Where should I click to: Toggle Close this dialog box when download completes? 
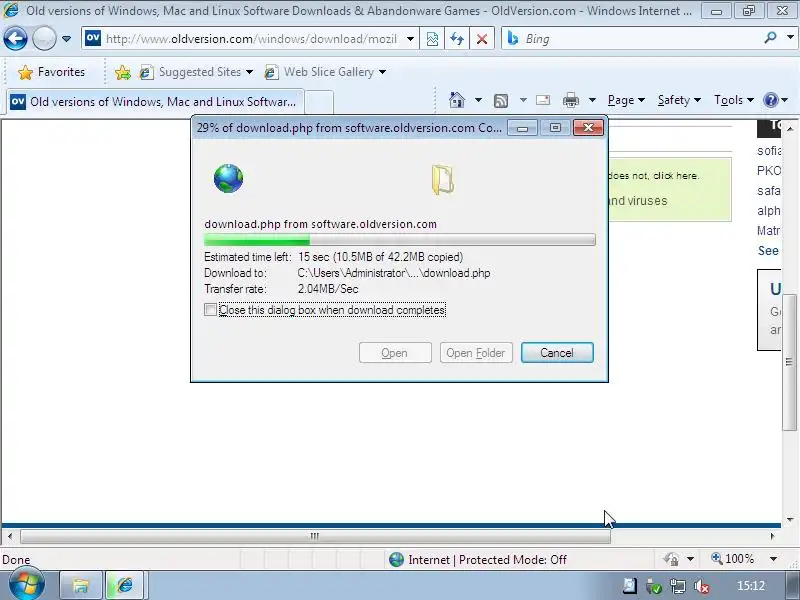tap(210, 309)
